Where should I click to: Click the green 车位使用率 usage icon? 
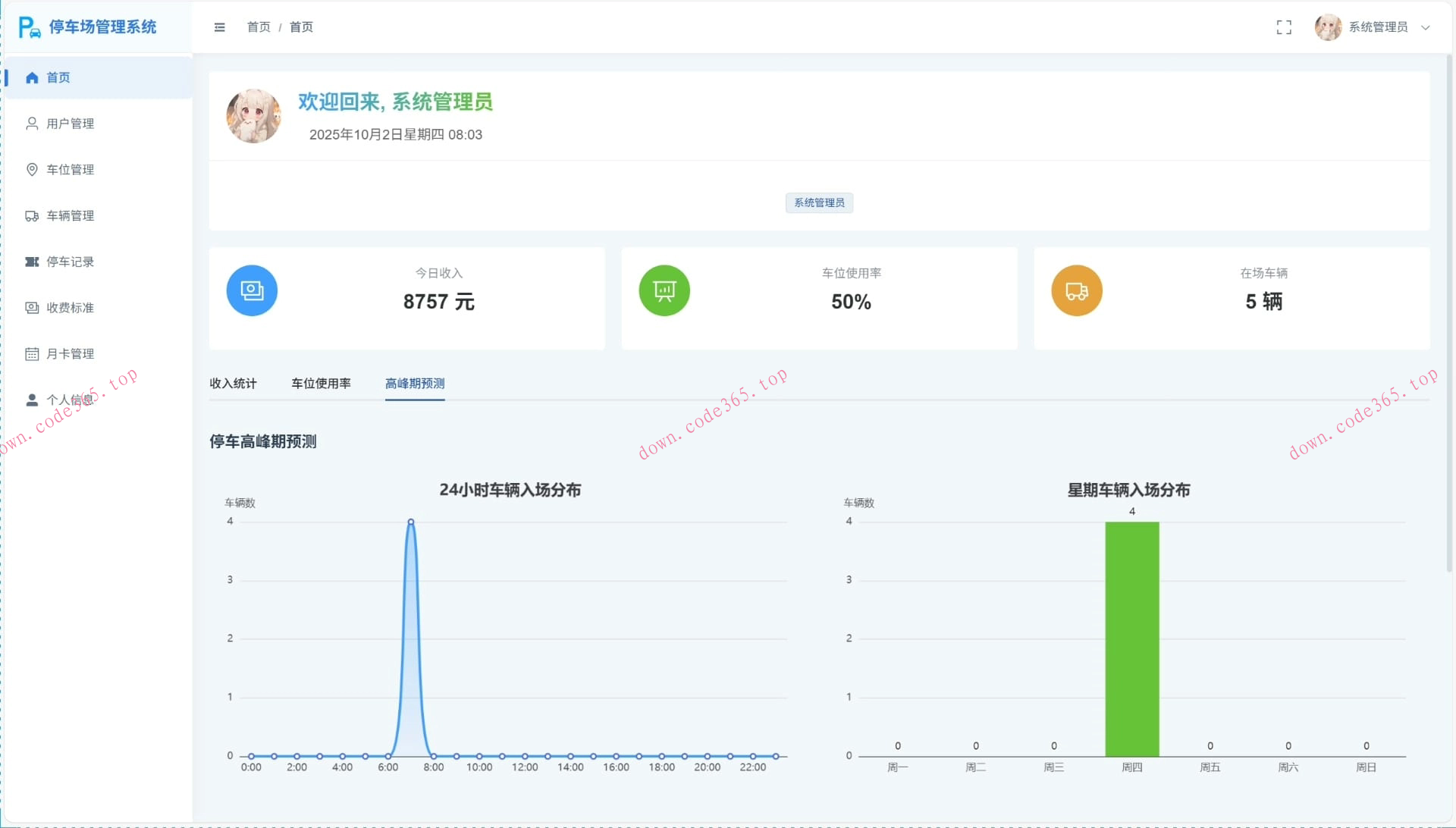click(x=664, y=290)
